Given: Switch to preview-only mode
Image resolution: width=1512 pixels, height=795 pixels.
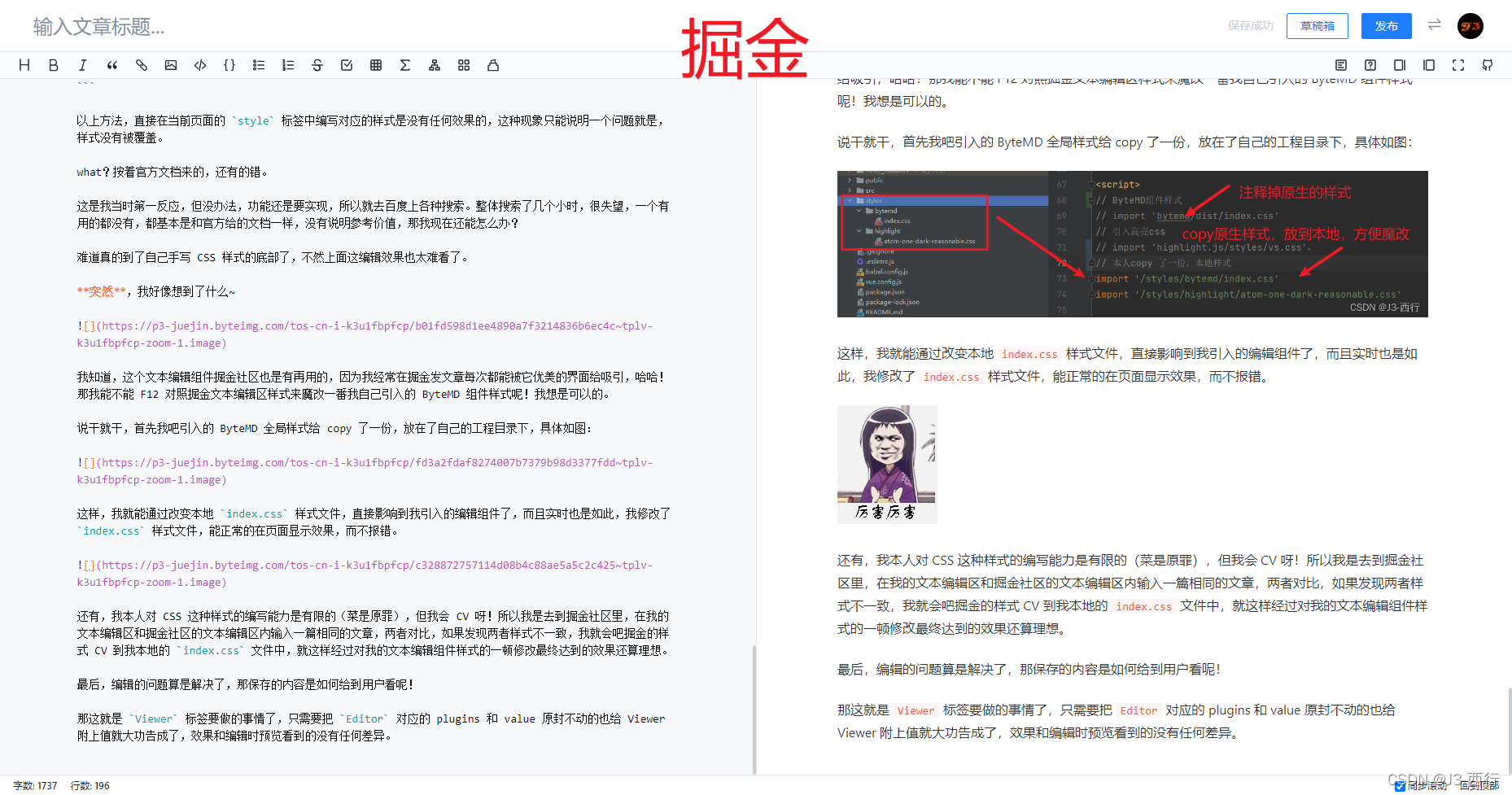Looking at the screenshot, I should [x=1429, y=65].
